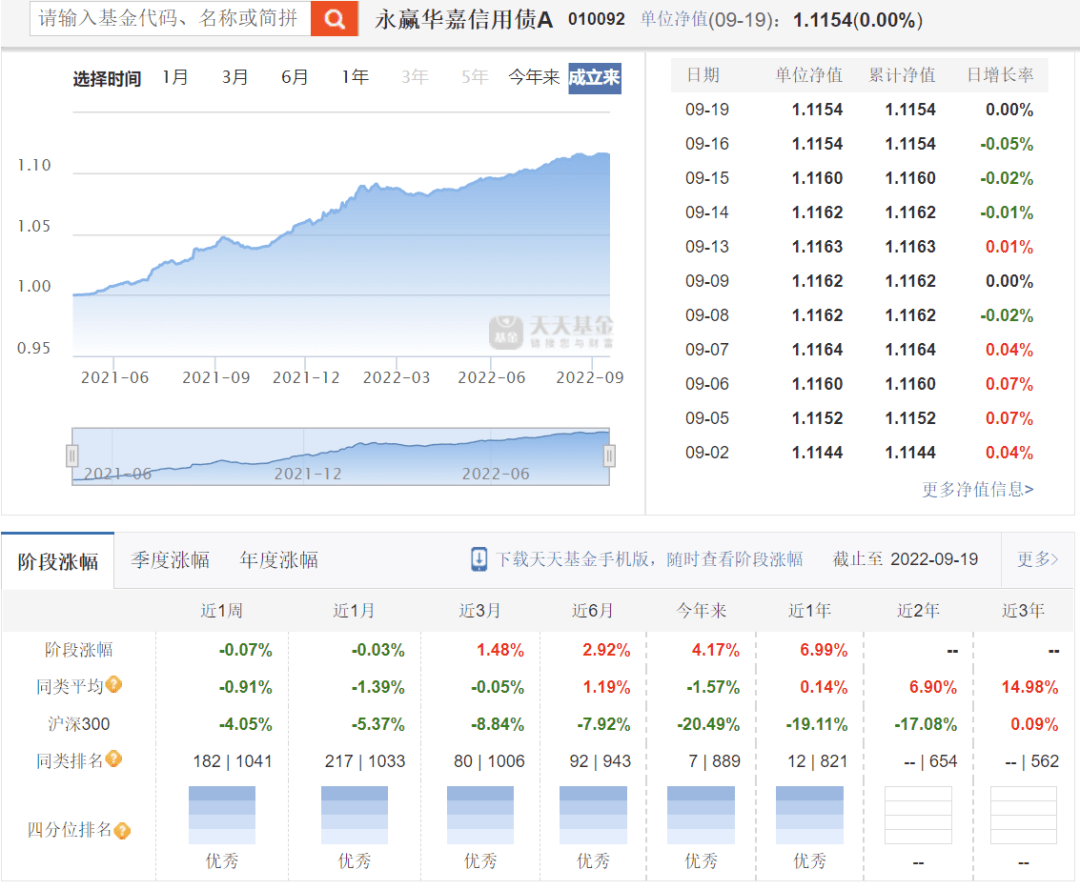Click the 14.98% 同类平均 value
Image resolution: width=1080 pixels, height=890 pixels.
click(x=1030, y=687)
